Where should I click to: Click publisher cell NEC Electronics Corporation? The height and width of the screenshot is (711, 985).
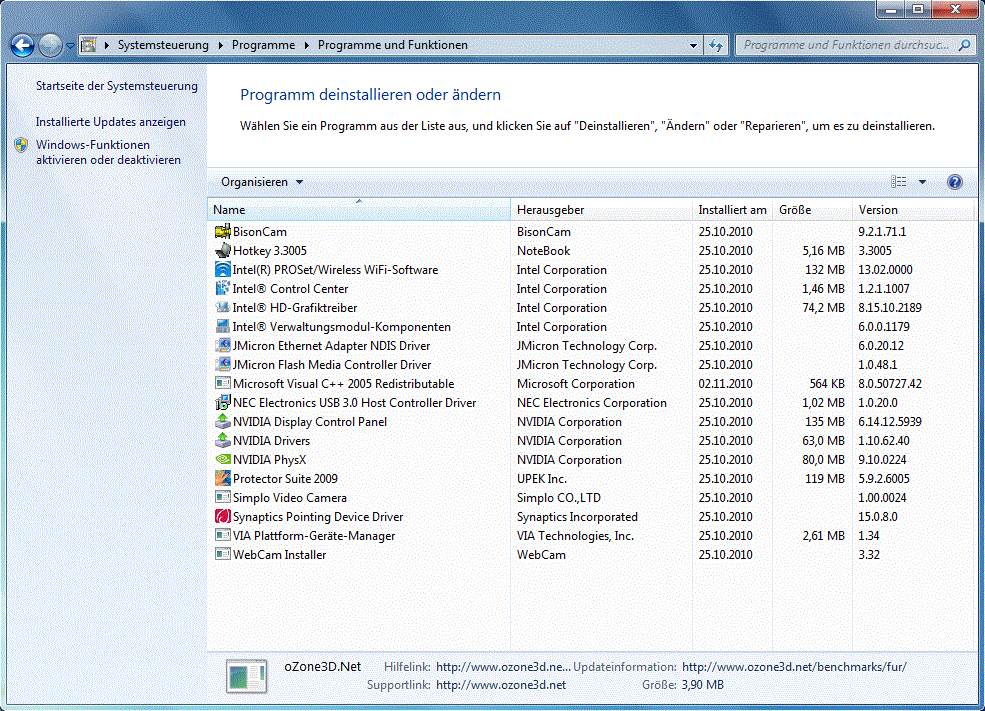tap(592, 403)
